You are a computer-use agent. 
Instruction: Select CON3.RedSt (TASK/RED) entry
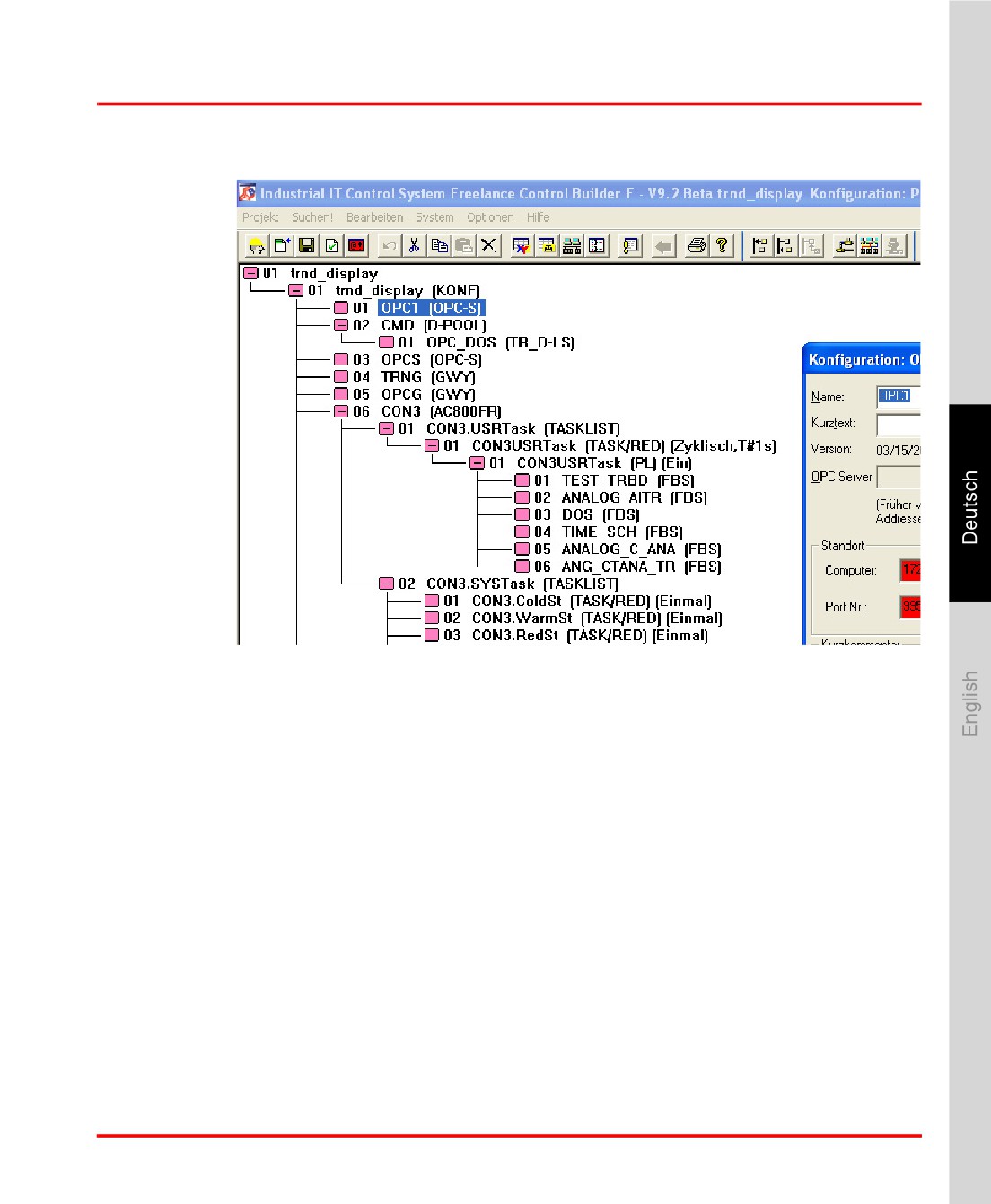coord(590,635)
